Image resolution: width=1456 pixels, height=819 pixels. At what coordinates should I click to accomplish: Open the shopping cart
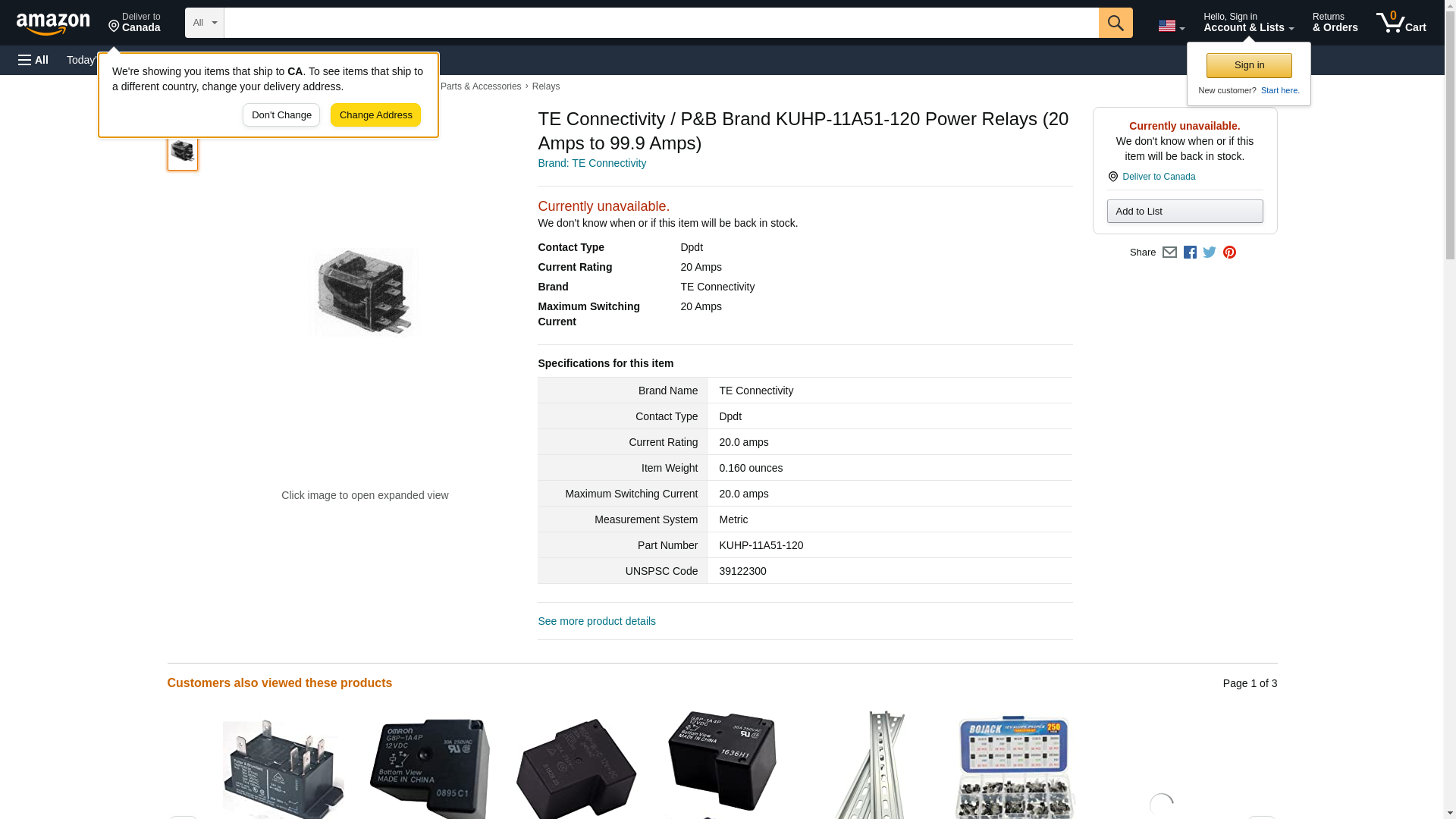(x=1401, y=22)
